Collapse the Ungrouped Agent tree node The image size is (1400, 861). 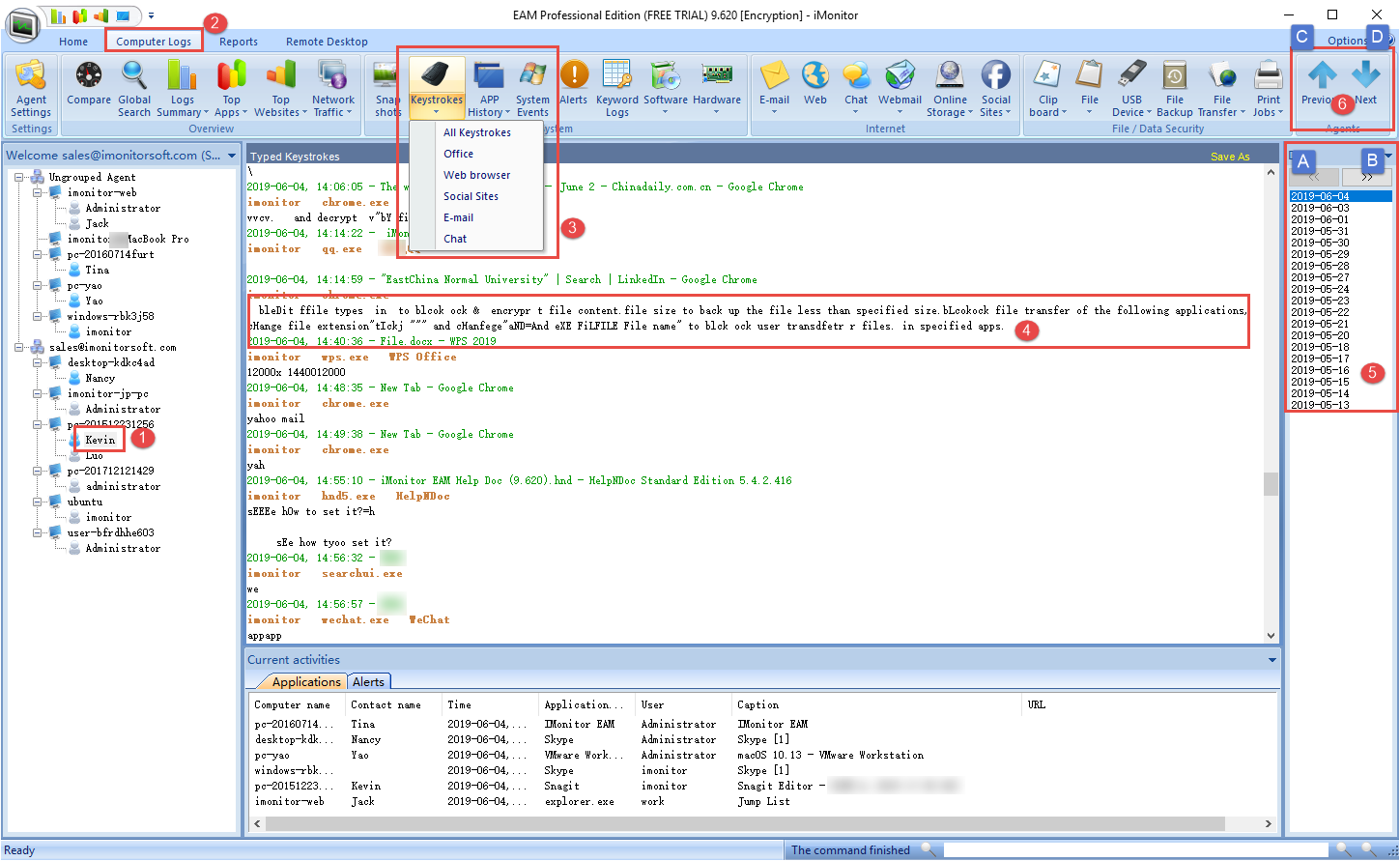(19, 177)
